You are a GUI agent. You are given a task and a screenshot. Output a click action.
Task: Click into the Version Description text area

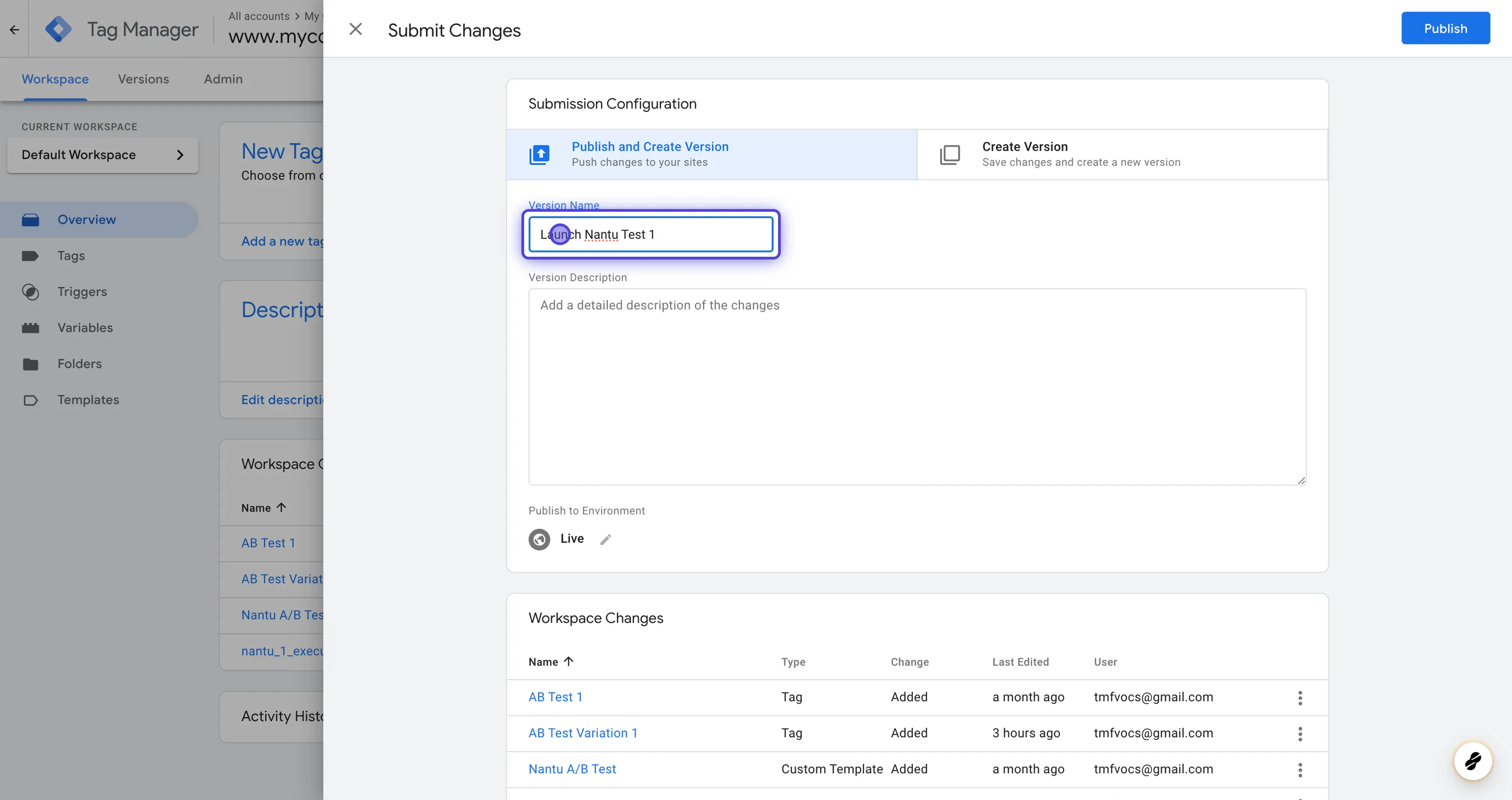917,386
